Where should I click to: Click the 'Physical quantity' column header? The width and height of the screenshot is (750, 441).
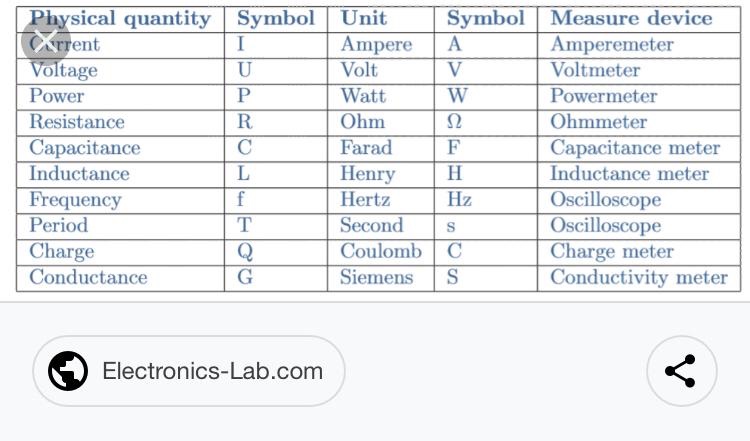pos(120,19)
